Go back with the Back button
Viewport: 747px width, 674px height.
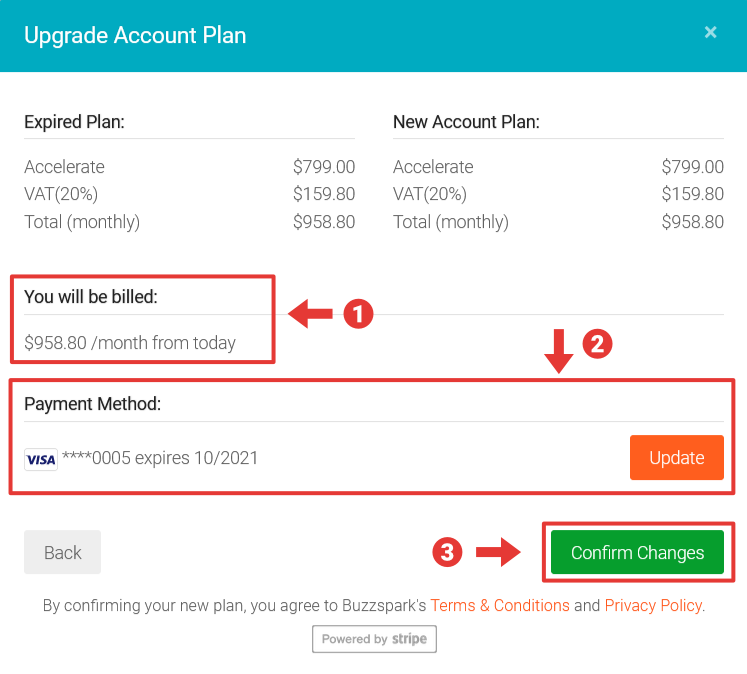pyautogui.click(x=62, y=552)
